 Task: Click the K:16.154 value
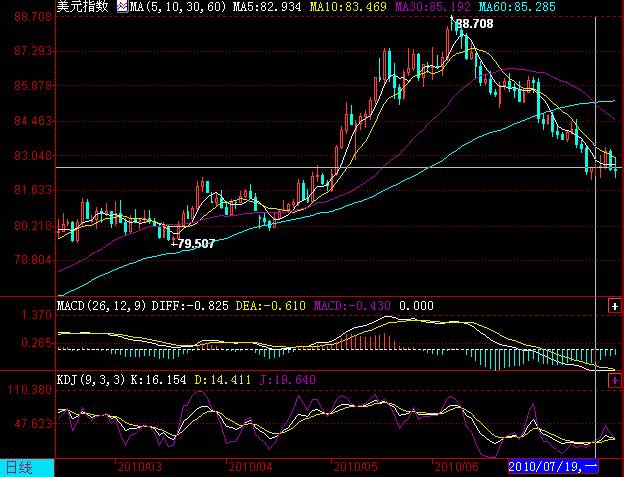coord(158,380)
